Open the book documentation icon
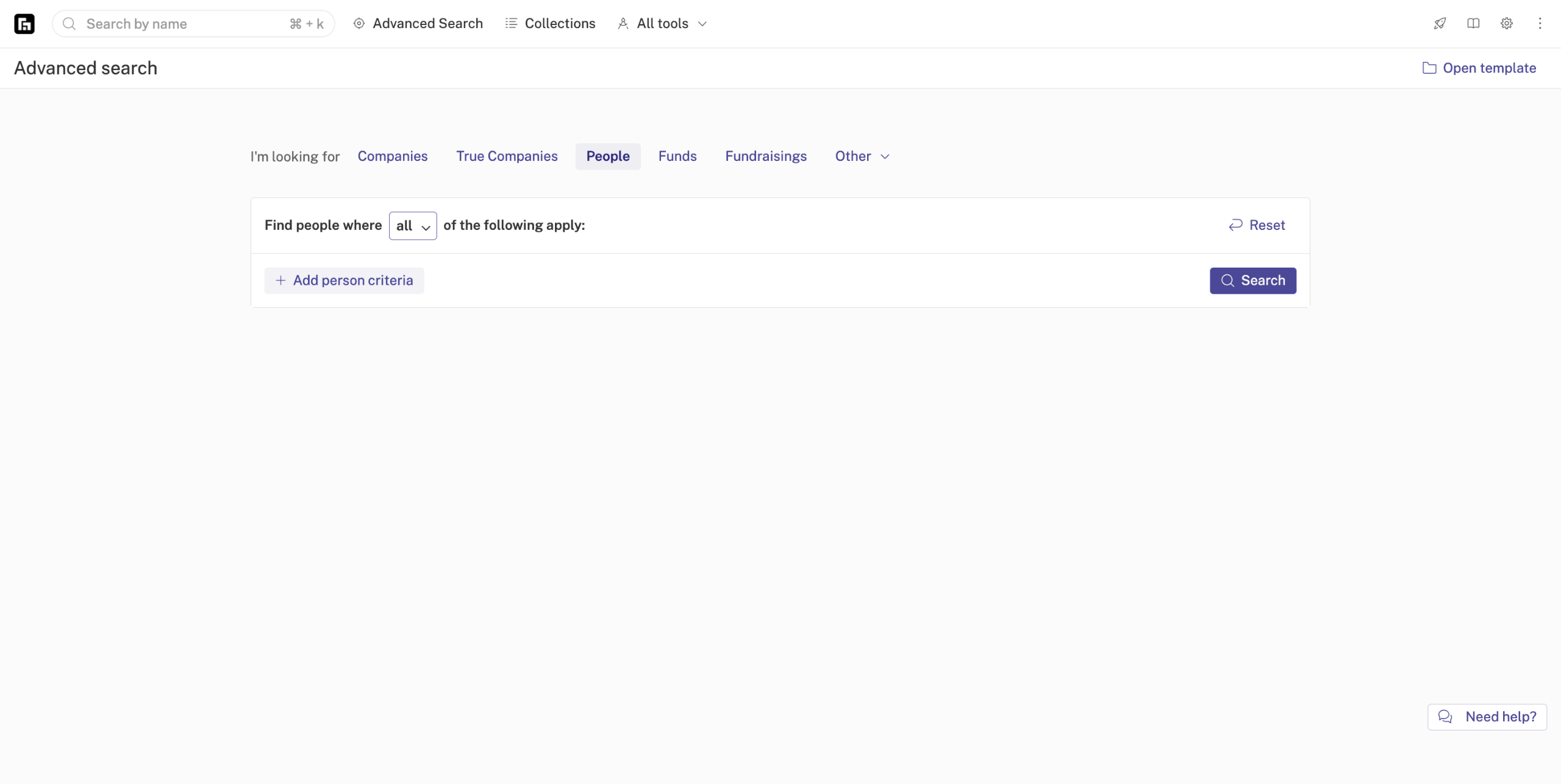 [x=1473, y=24]
